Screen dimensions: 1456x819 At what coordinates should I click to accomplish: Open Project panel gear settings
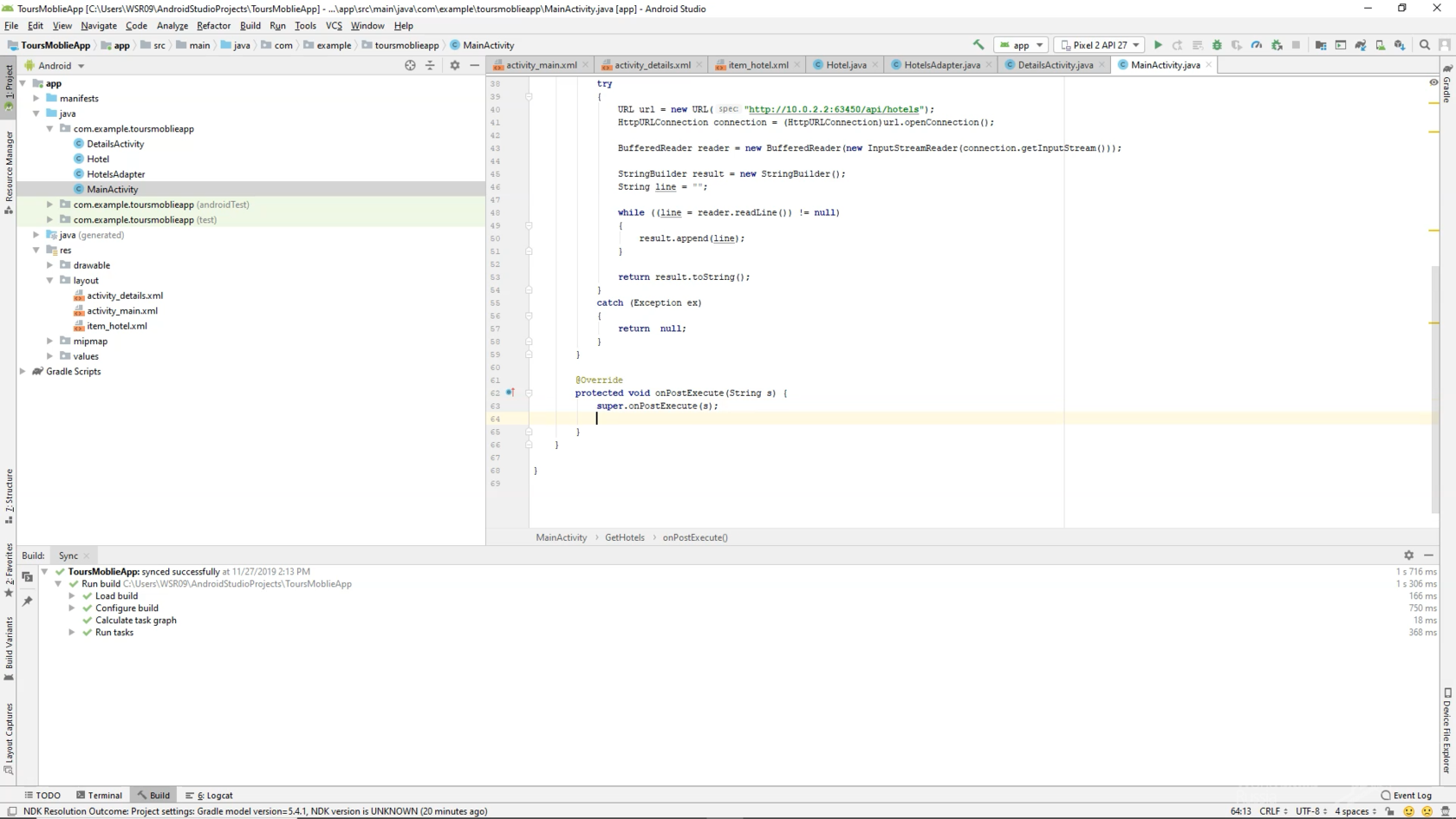point(455,65)
